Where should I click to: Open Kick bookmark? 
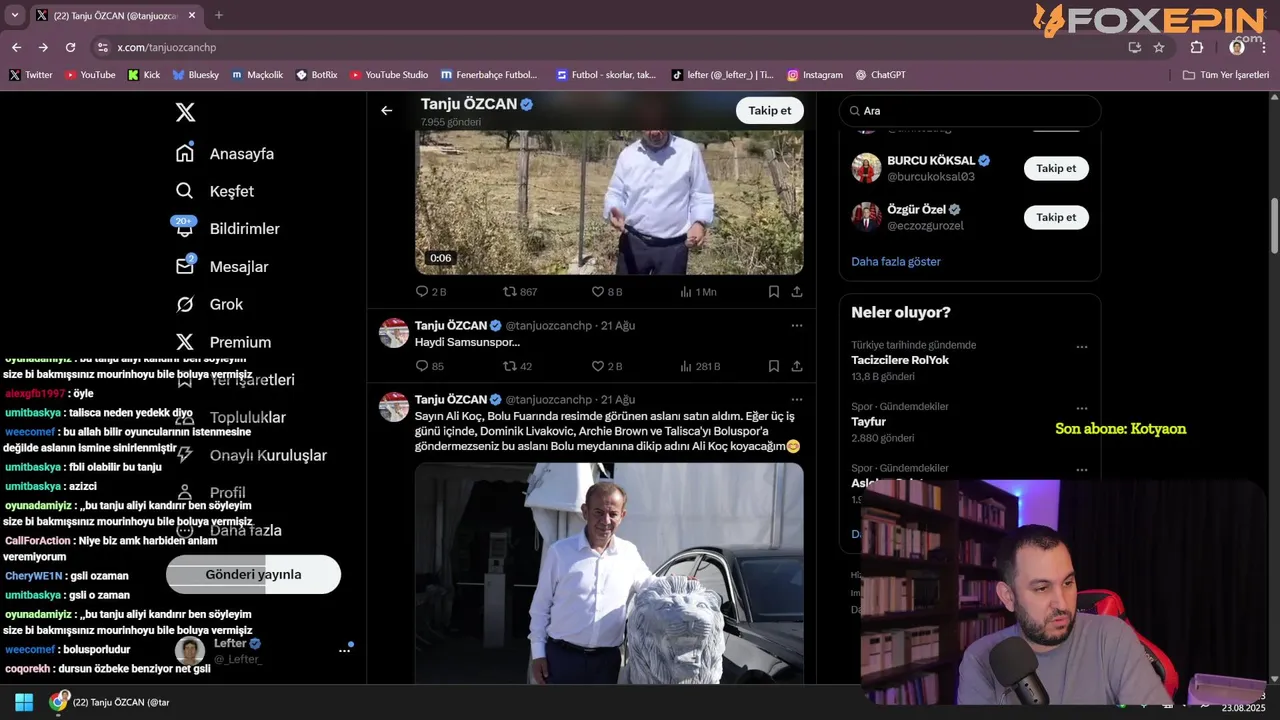pos(144,75)
